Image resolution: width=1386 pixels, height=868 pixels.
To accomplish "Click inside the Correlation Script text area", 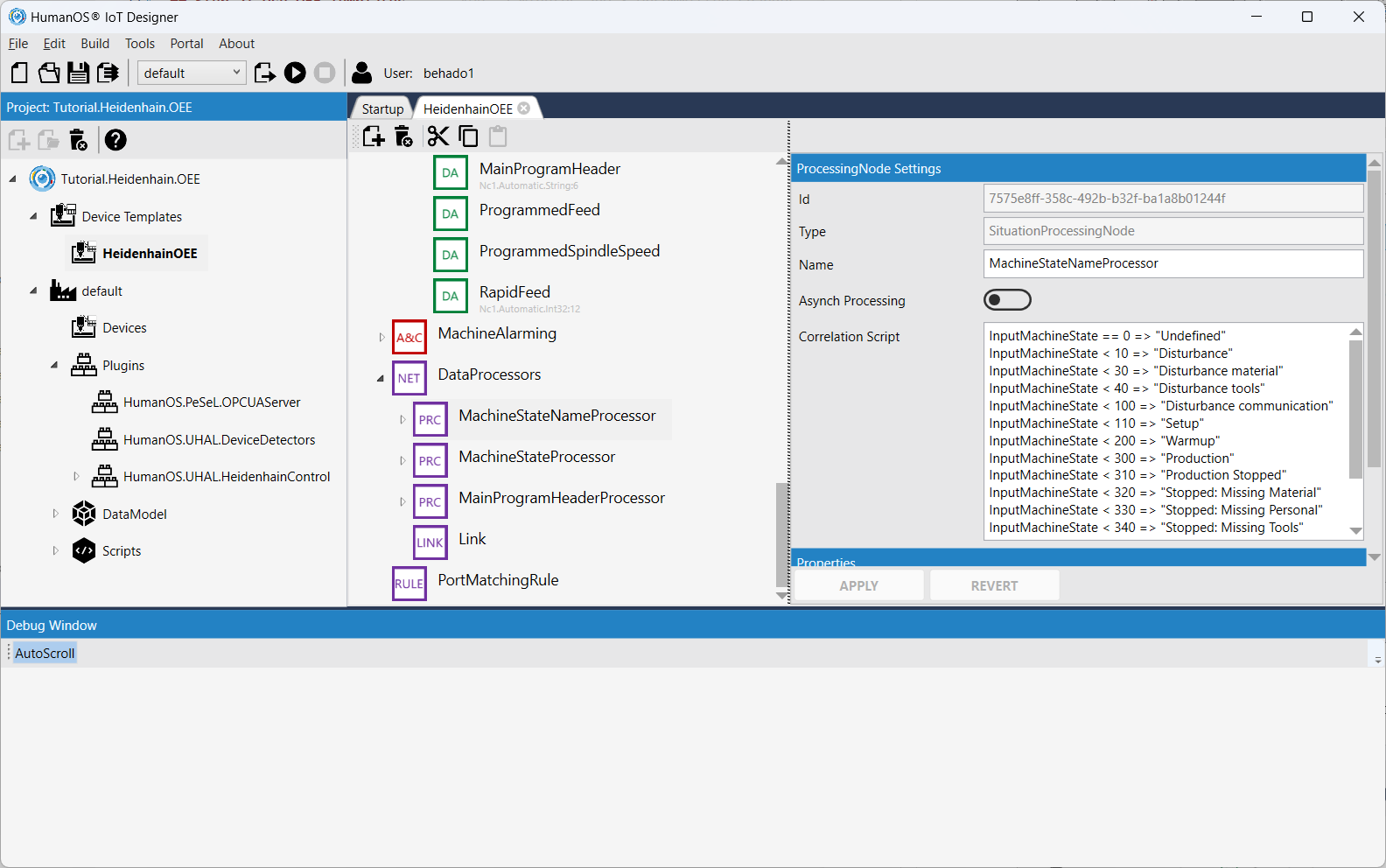I will (1165, 431).
